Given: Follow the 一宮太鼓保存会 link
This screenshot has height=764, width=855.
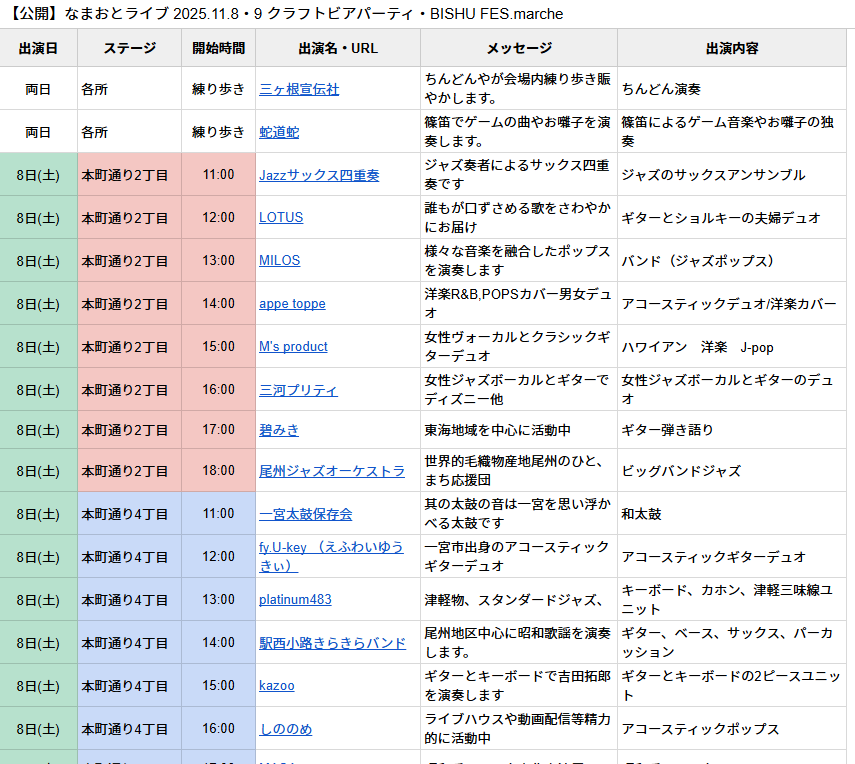Looking at the screenshot, I should (x=305, y=514).
